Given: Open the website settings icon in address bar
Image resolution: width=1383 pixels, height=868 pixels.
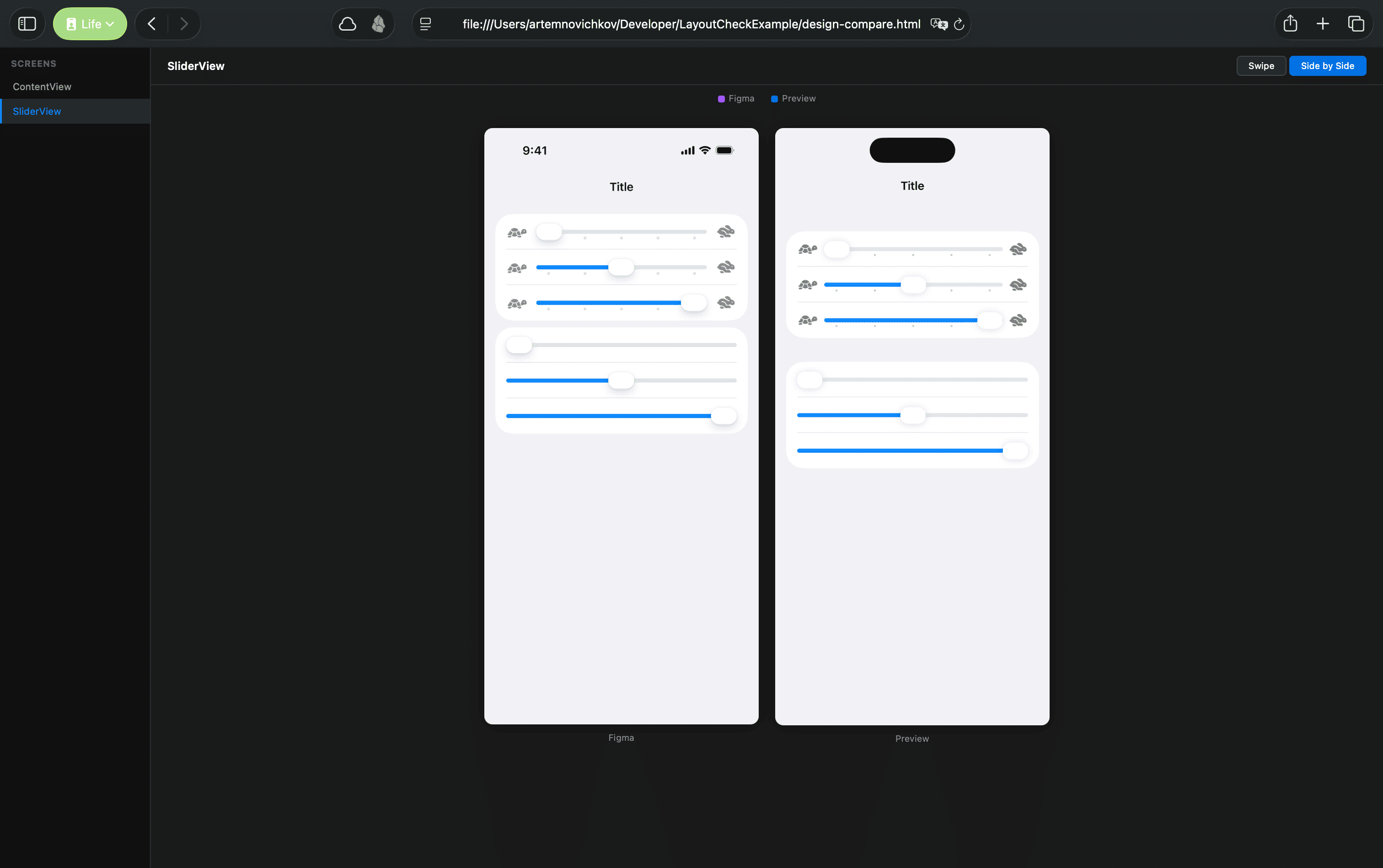Looking at the screenshot, I should [426, 23].
